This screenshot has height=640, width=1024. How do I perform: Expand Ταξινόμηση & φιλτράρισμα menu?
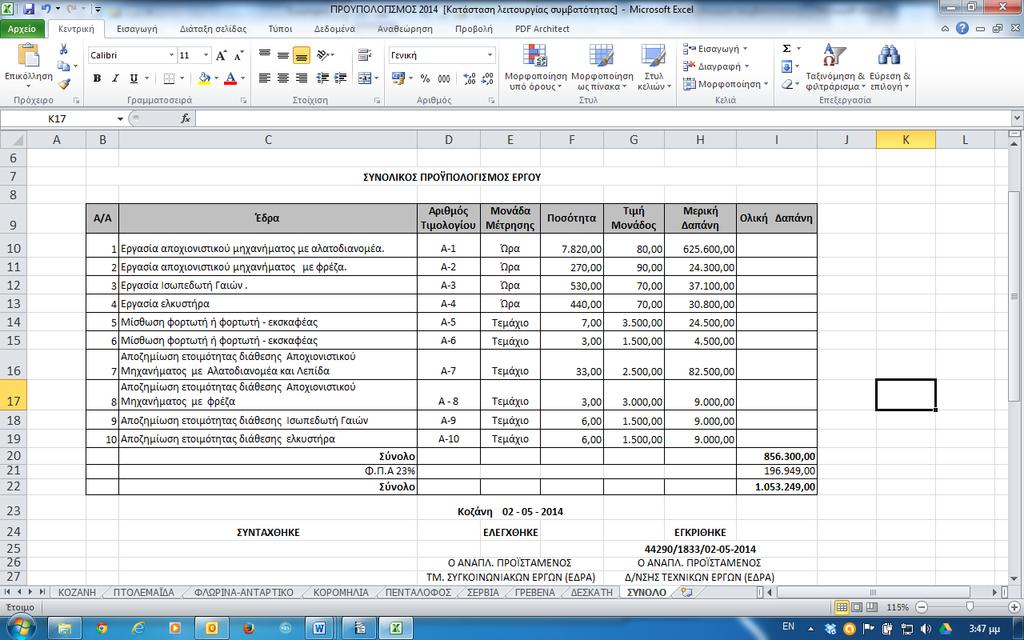835,67
